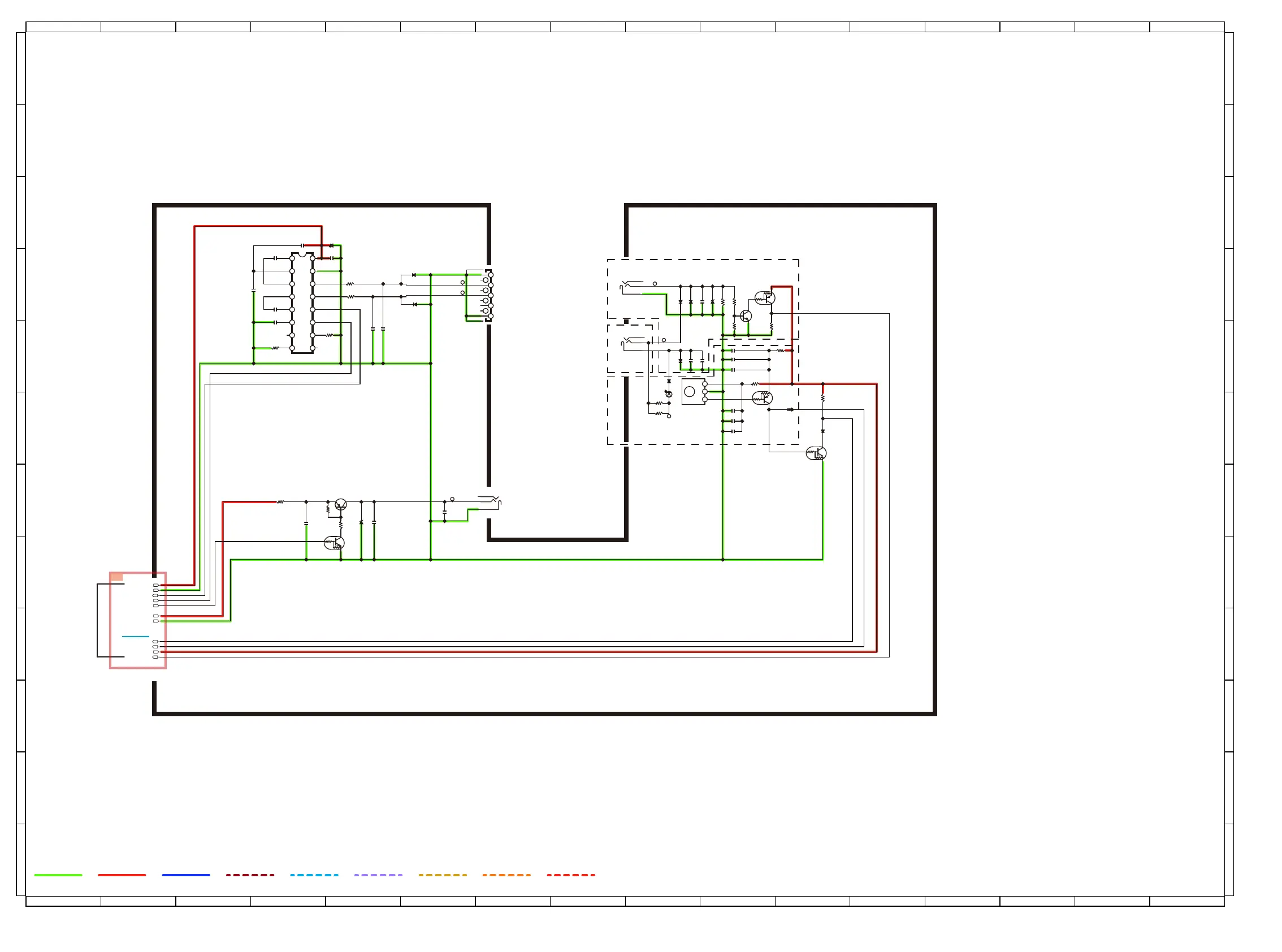Click the solid green legend line
1282x952 pixels.
pos(58,875)
